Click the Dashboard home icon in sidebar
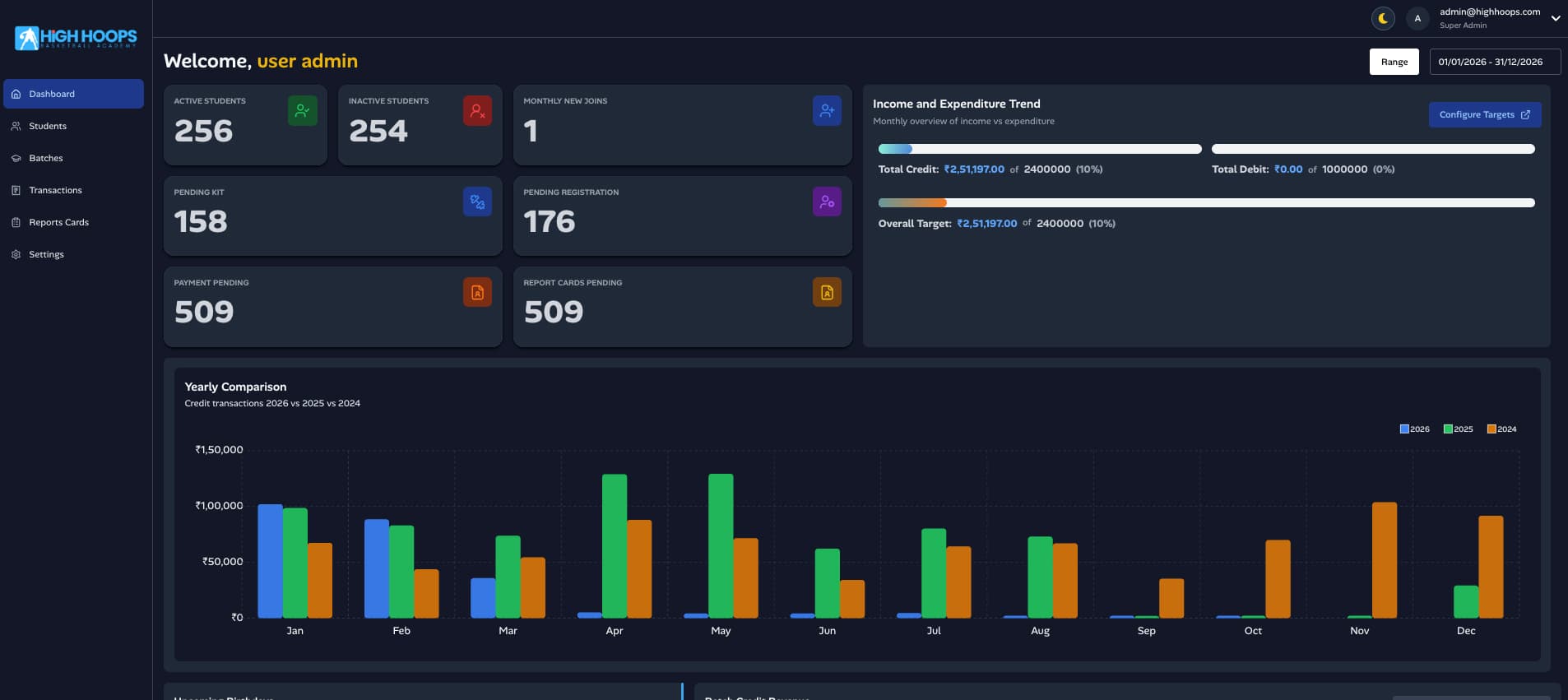Image resolution: width=1568 pixels, height=700 pixels. click(x=16, y=94)
